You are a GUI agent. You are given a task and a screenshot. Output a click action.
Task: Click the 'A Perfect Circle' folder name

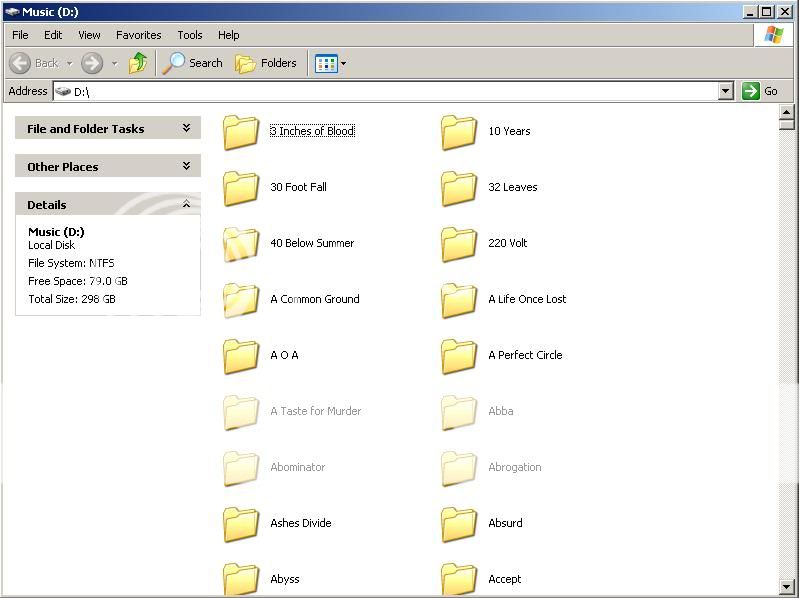pos(525,355)
